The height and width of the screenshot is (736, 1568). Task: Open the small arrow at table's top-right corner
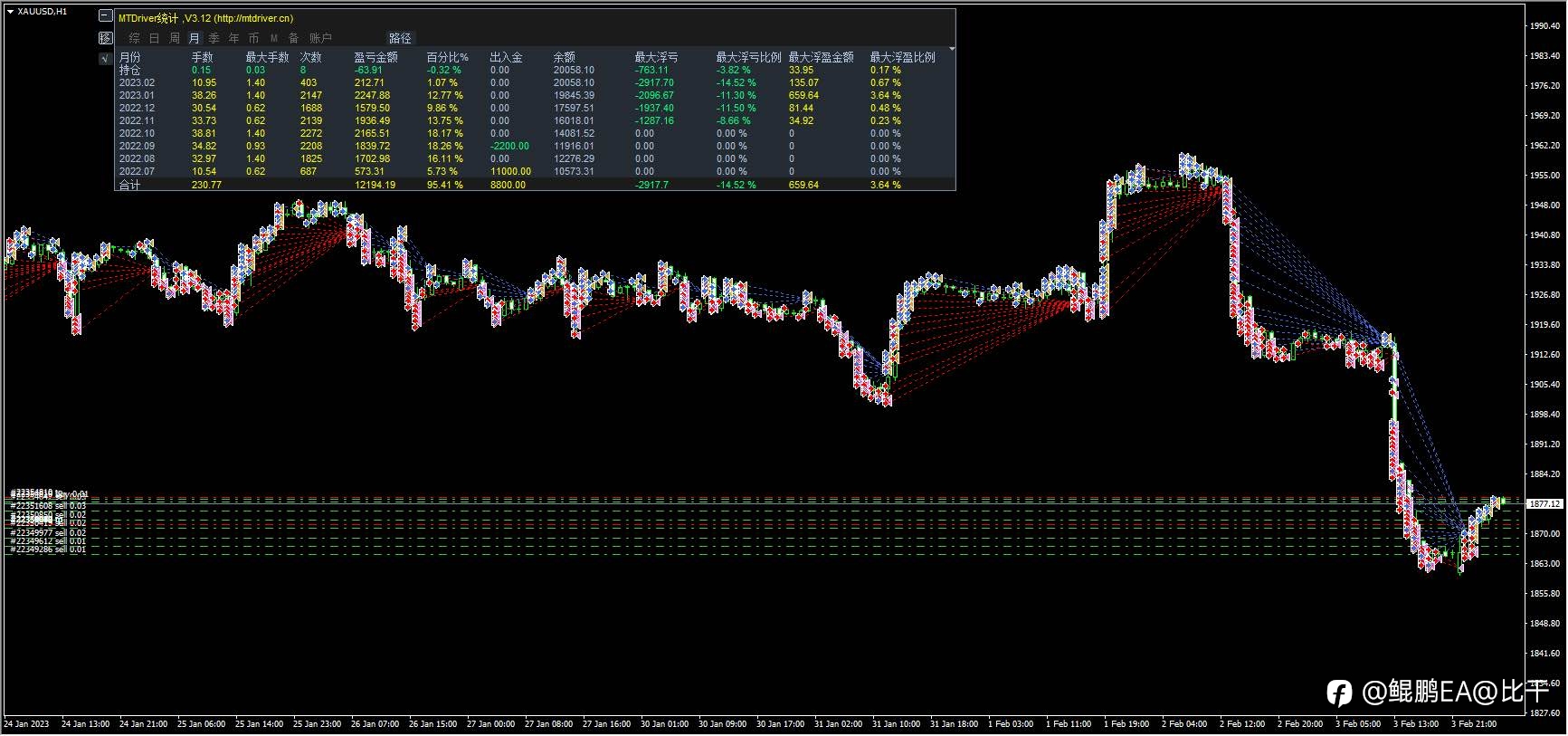point(952,49)
